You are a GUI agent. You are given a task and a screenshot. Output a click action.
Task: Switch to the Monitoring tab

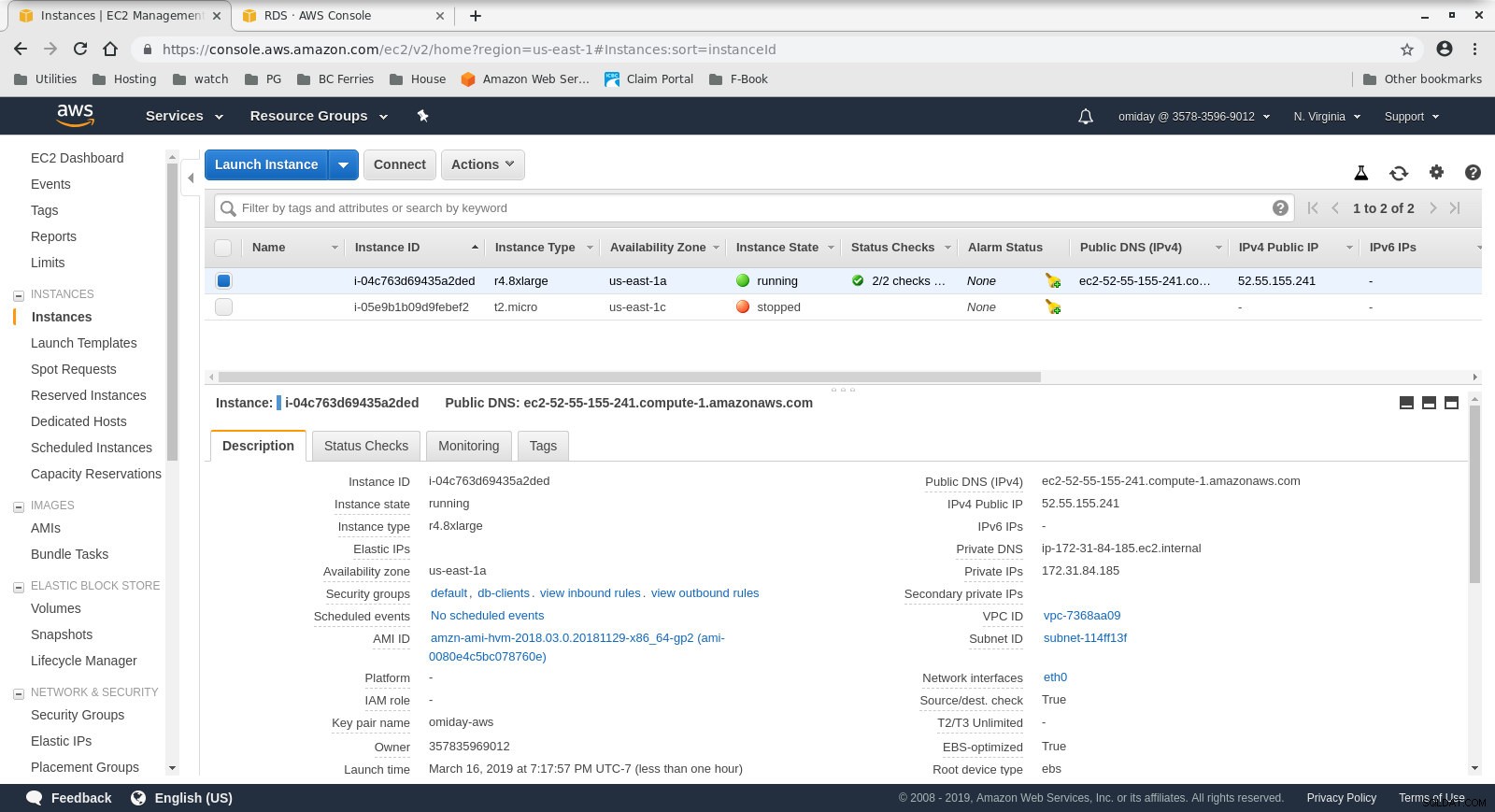coord(469,446)
